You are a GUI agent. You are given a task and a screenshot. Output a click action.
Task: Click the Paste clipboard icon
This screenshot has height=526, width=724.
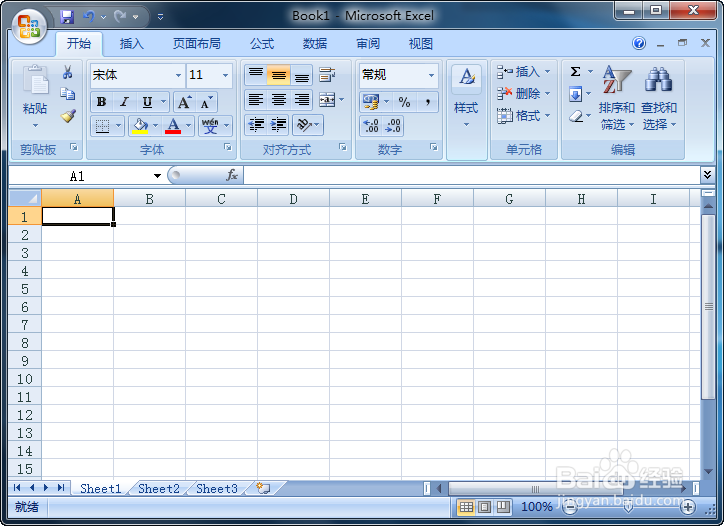point(35,79)
